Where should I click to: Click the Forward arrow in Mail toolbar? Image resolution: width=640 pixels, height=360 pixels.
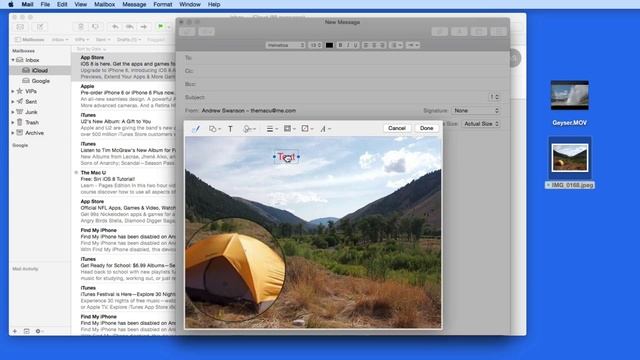coord(144,27)
